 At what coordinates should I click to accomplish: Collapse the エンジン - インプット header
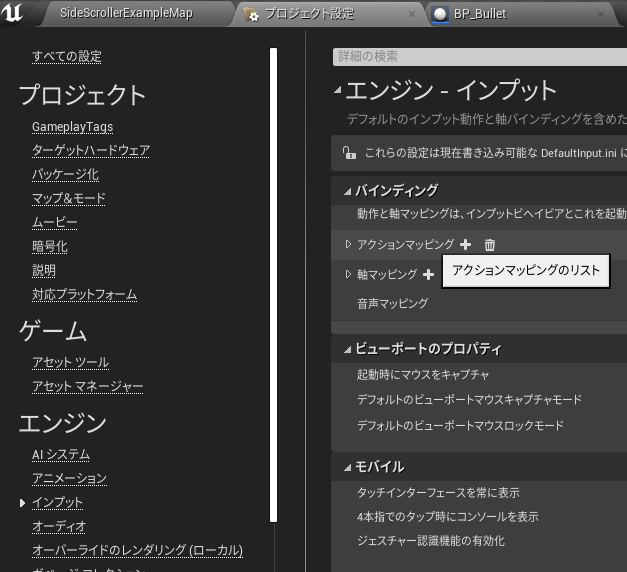pyautogui.click(x=337, y=90)
